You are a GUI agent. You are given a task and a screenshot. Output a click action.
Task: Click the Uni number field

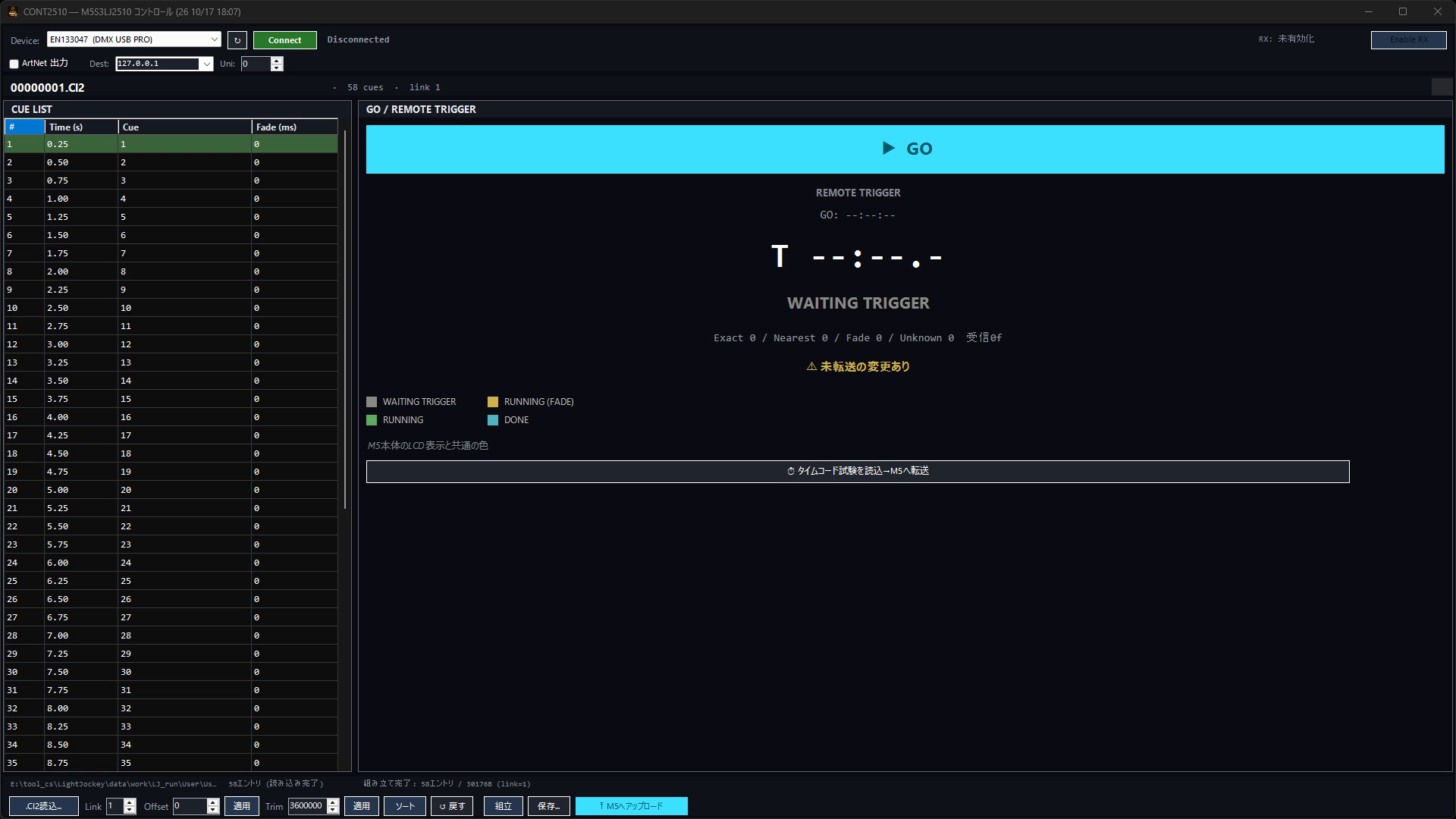(x=256, y=64)
